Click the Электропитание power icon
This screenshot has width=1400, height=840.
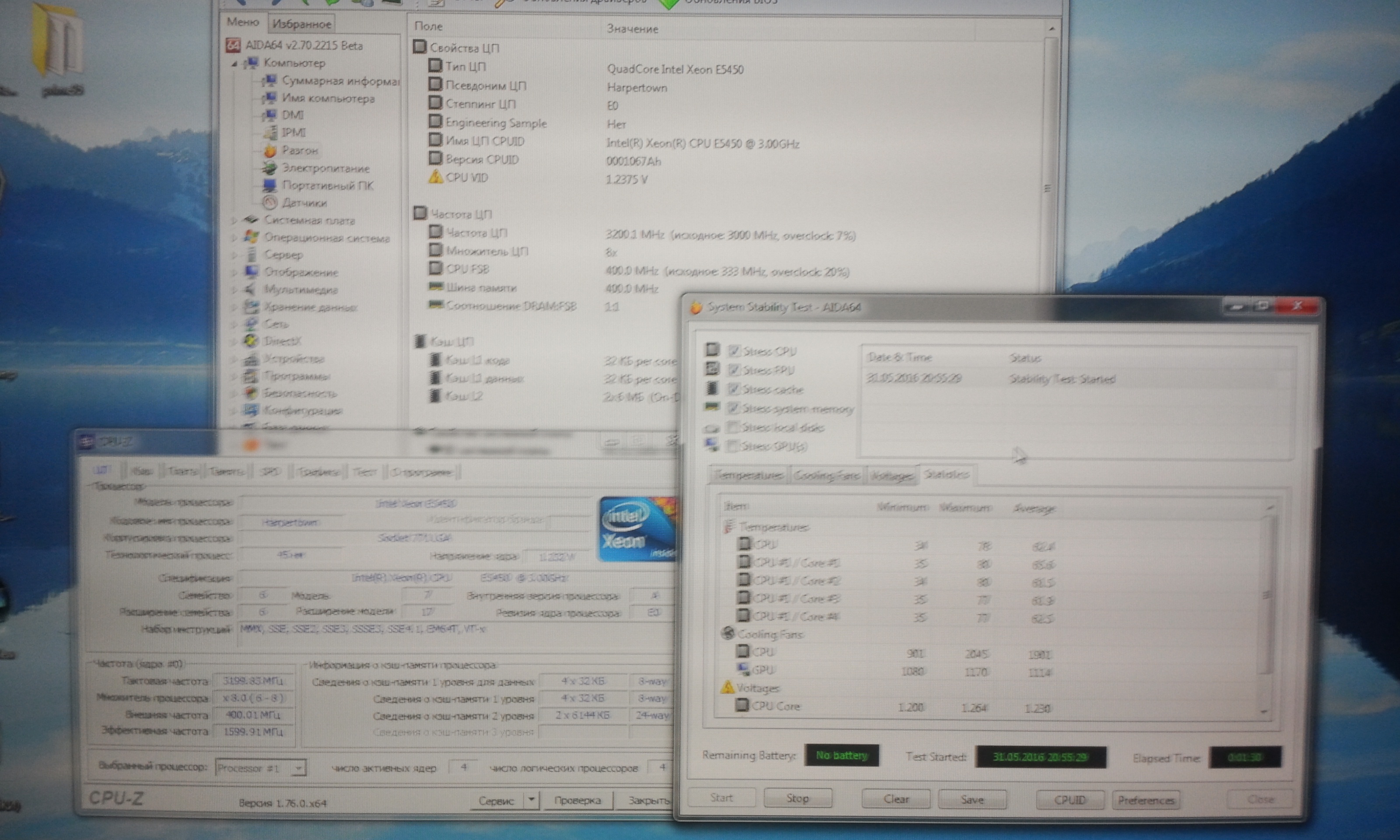270,168
